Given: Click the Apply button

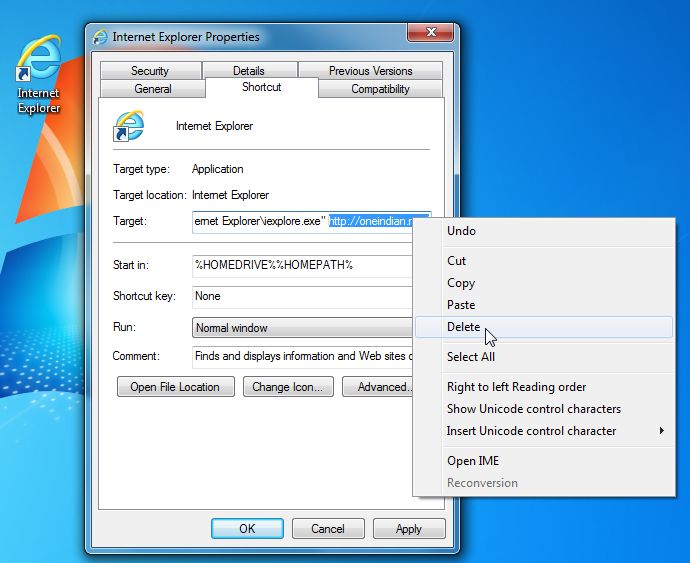Looking at the screenshot, I should [409, 529].
